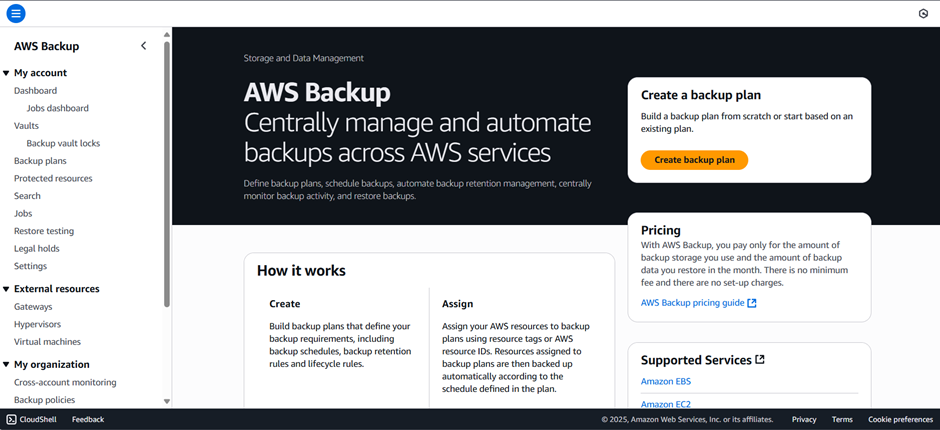
Task: Click the Create backup plan button
Action: [694, 160]
